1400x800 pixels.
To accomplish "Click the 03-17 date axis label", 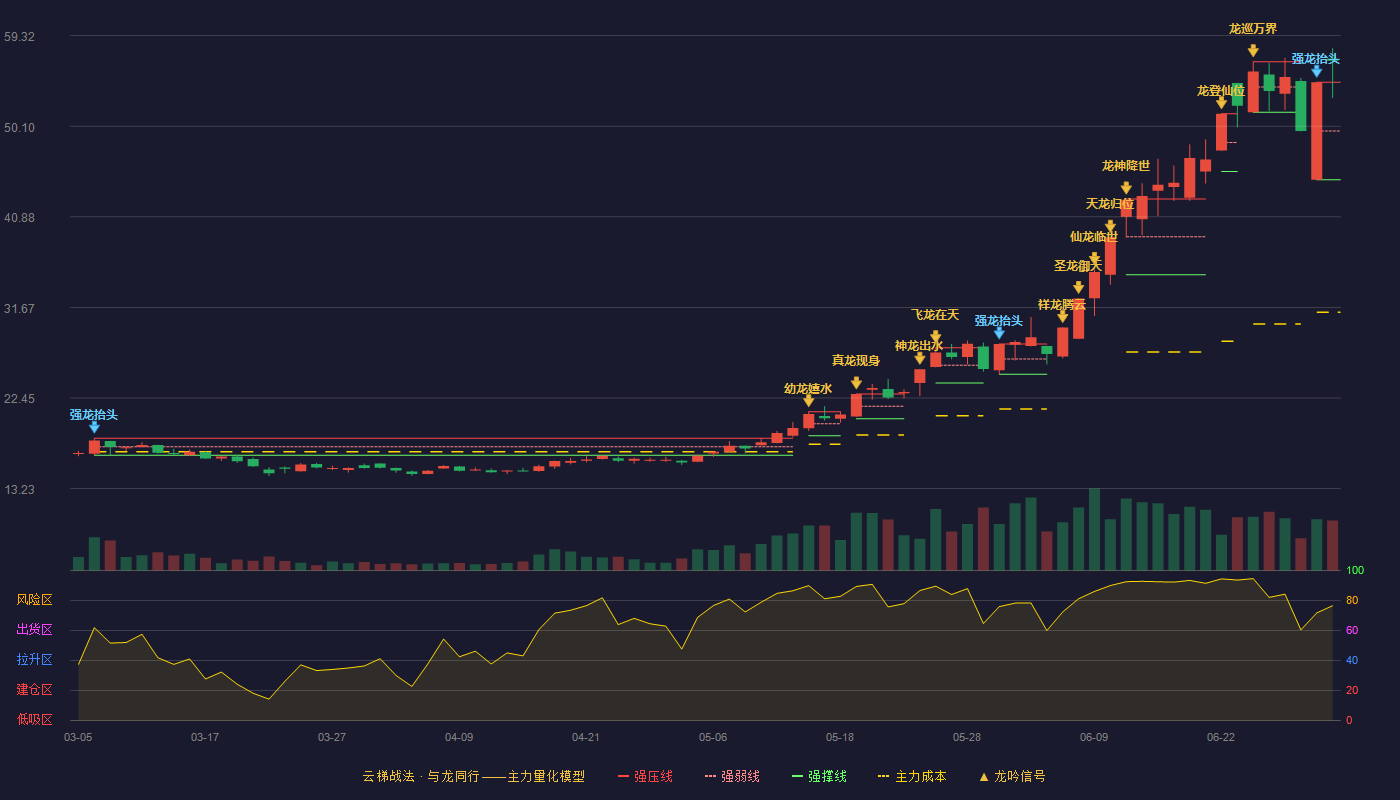I will (205, 737).
